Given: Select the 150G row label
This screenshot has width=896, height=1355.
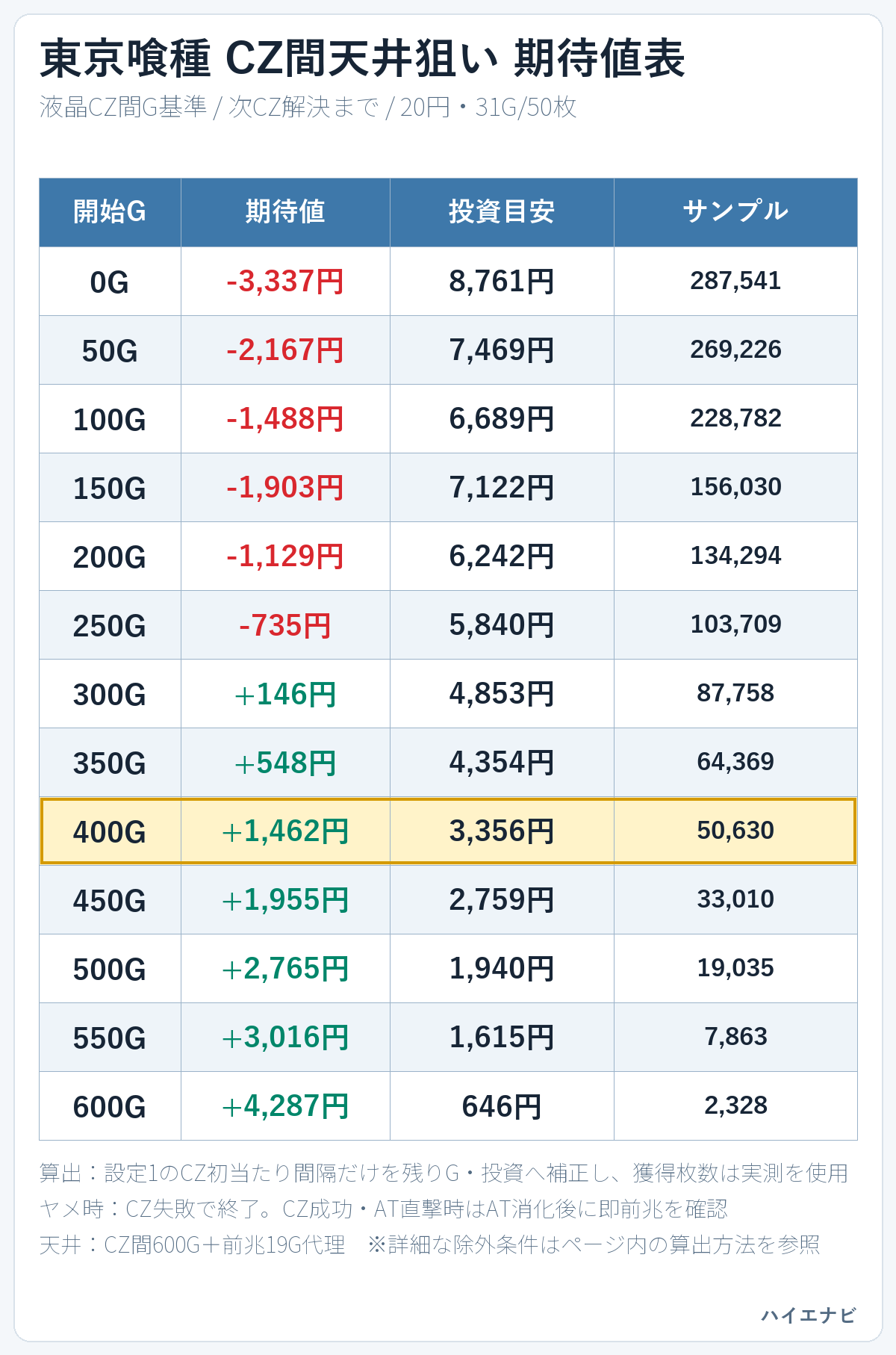Looking at the screenshot, I should [110, 489].
